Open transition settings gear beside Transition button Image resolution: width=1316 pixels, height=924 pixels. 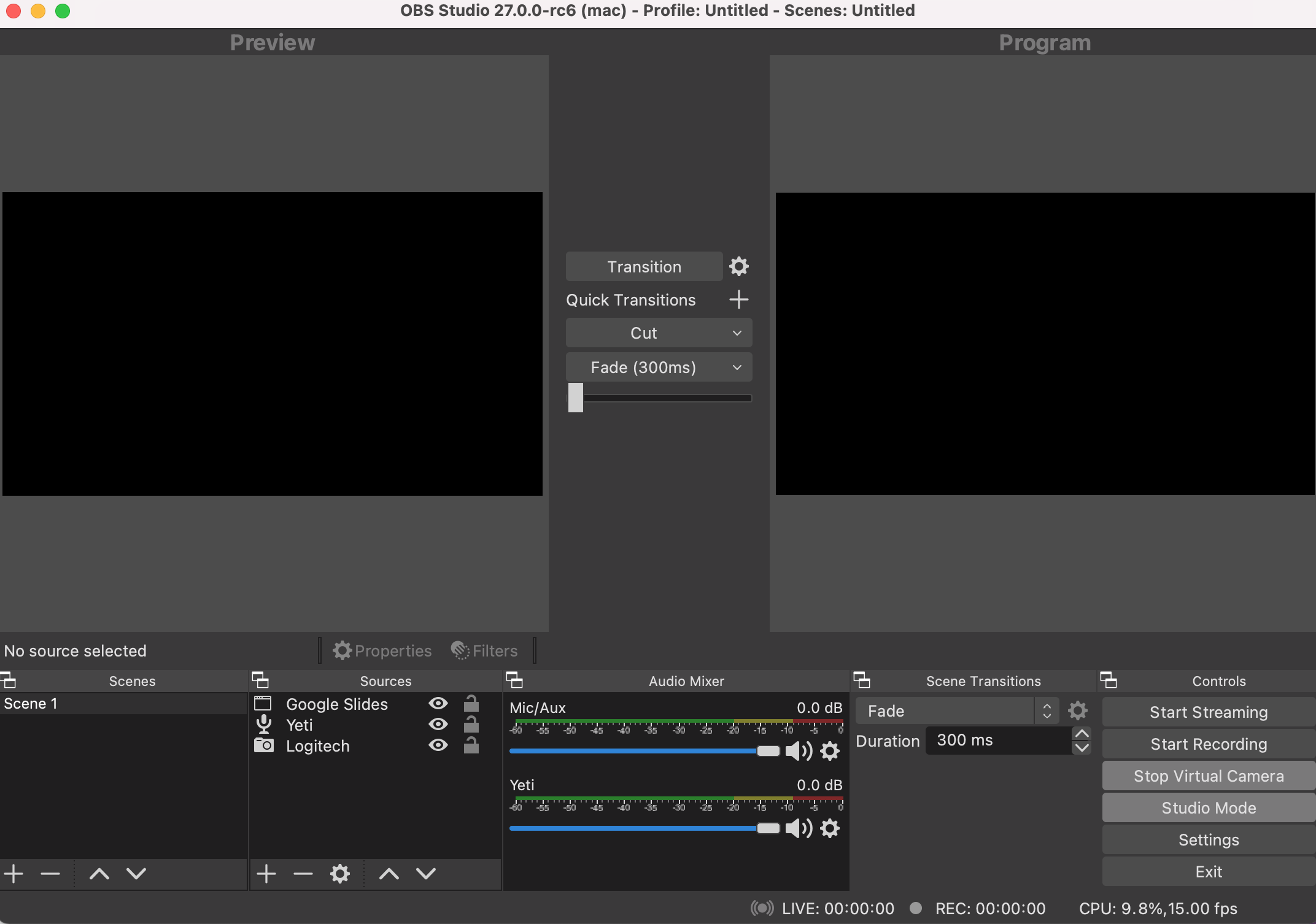tap(738, 266)
